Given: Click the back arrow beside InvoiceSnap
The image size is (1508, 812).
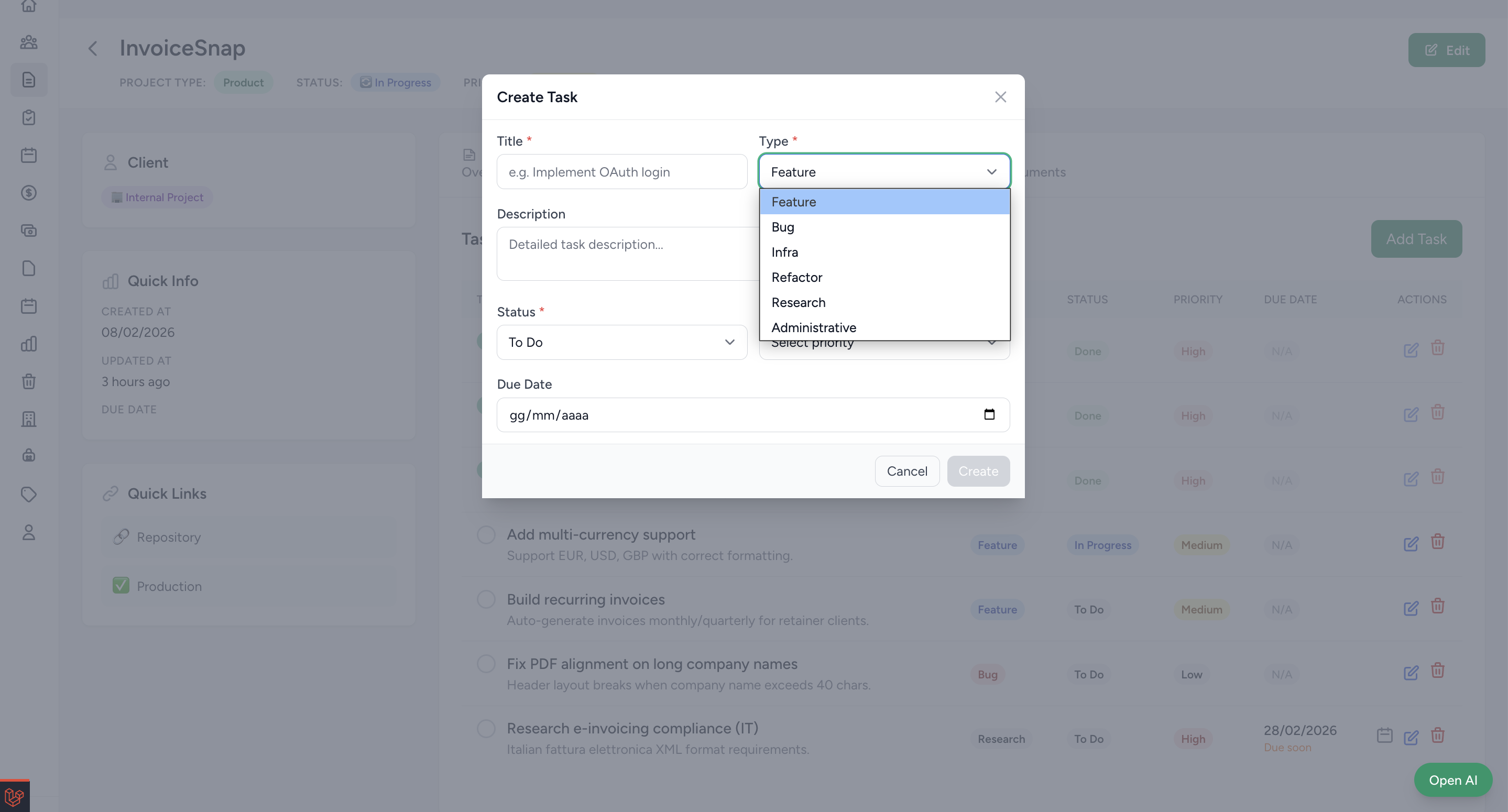Looking at the screenshot, I should [x=93, y=49].
